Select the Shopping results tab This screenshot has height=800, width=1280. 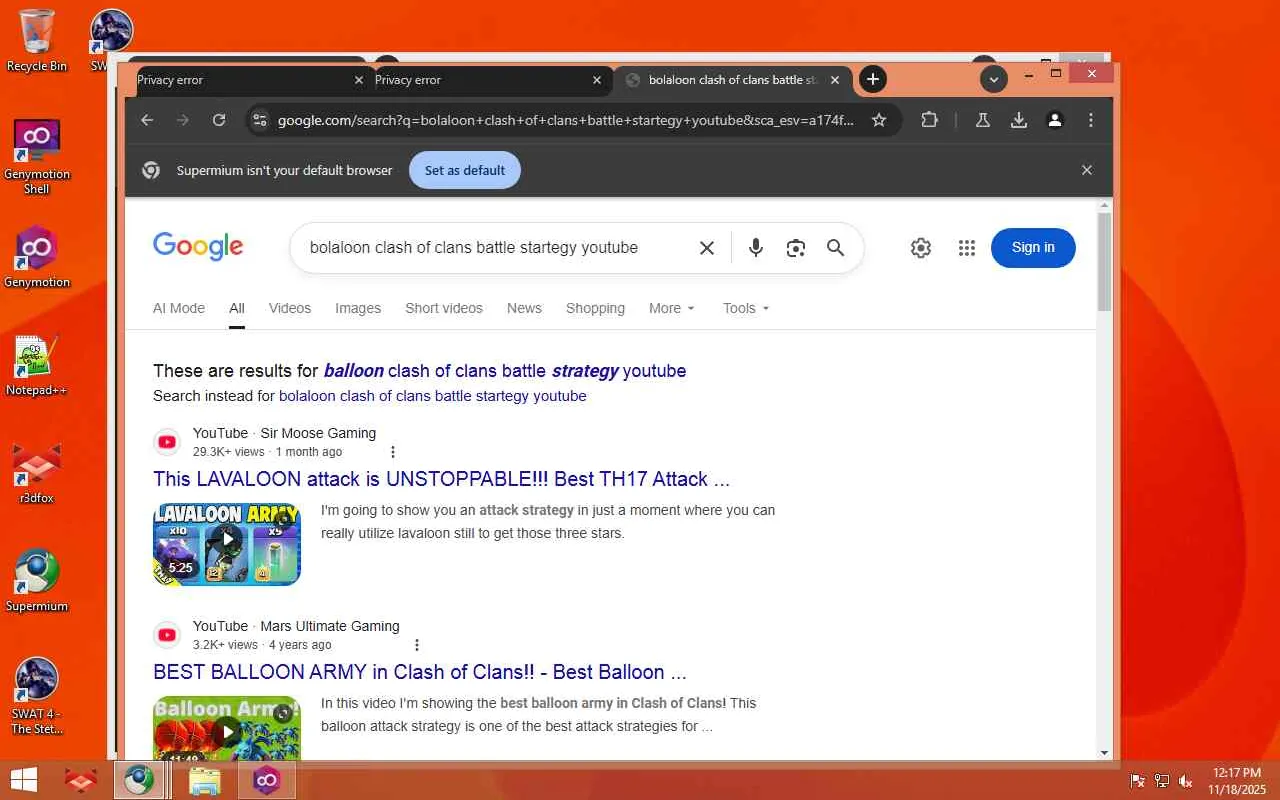pos(595,308)
